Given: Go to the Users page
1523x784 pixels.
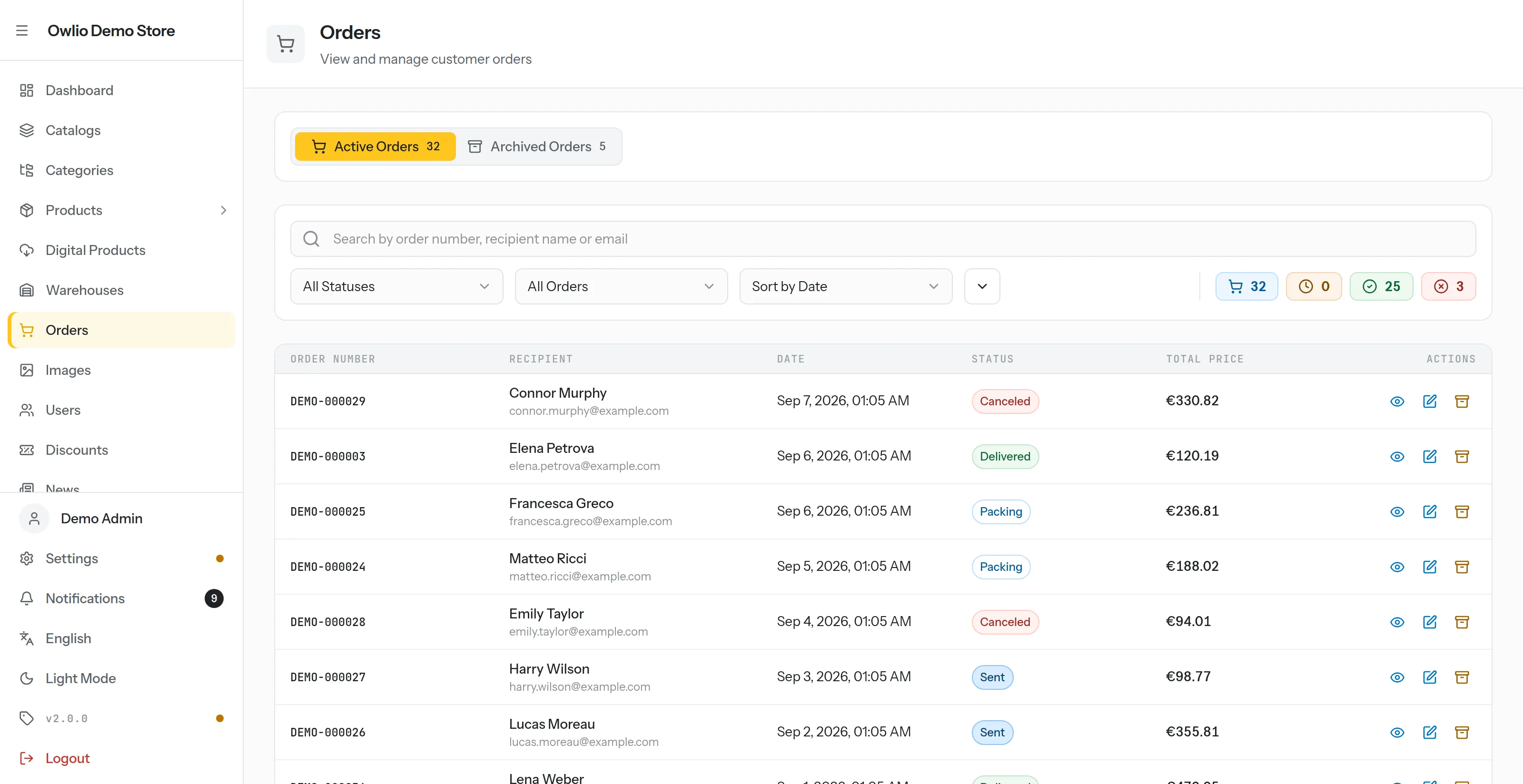Looking at the screenshot, I should [x=121, y=410].
